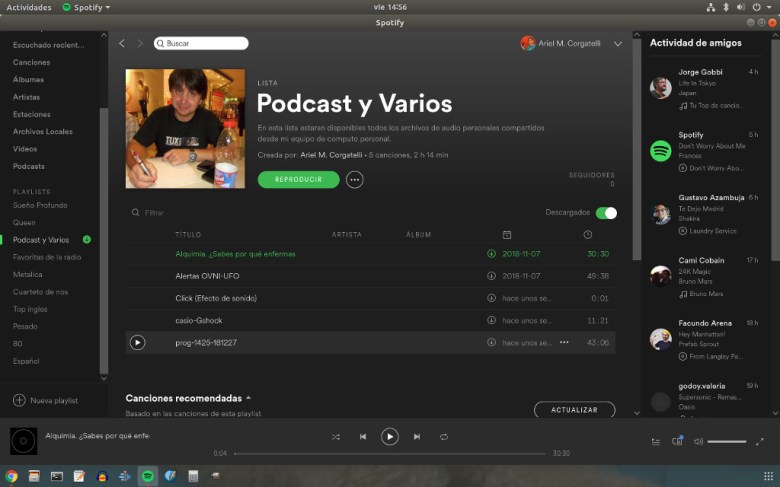This screenshot has width=780, height=487.
Task: Open the Spotify app menu in the top bar
Action: coord(87,7)
